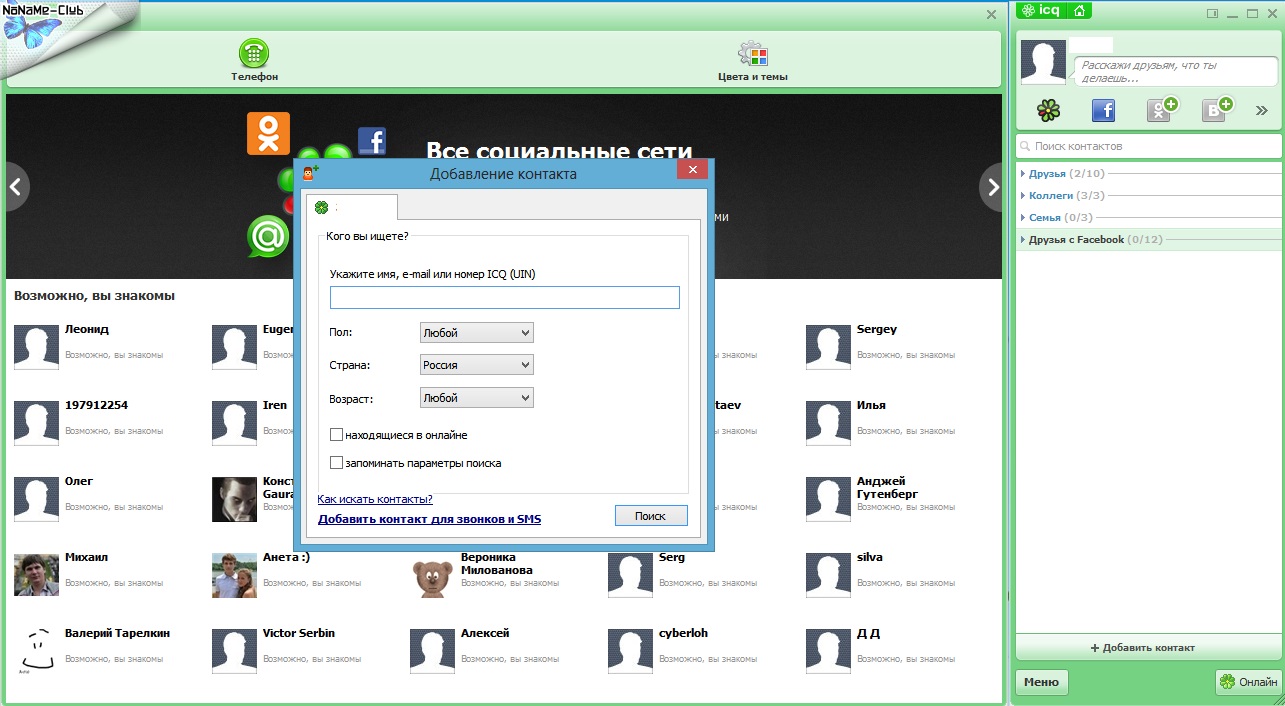
Task: Enable the находящиеся в онлайне checkbox
Action: 336,435
